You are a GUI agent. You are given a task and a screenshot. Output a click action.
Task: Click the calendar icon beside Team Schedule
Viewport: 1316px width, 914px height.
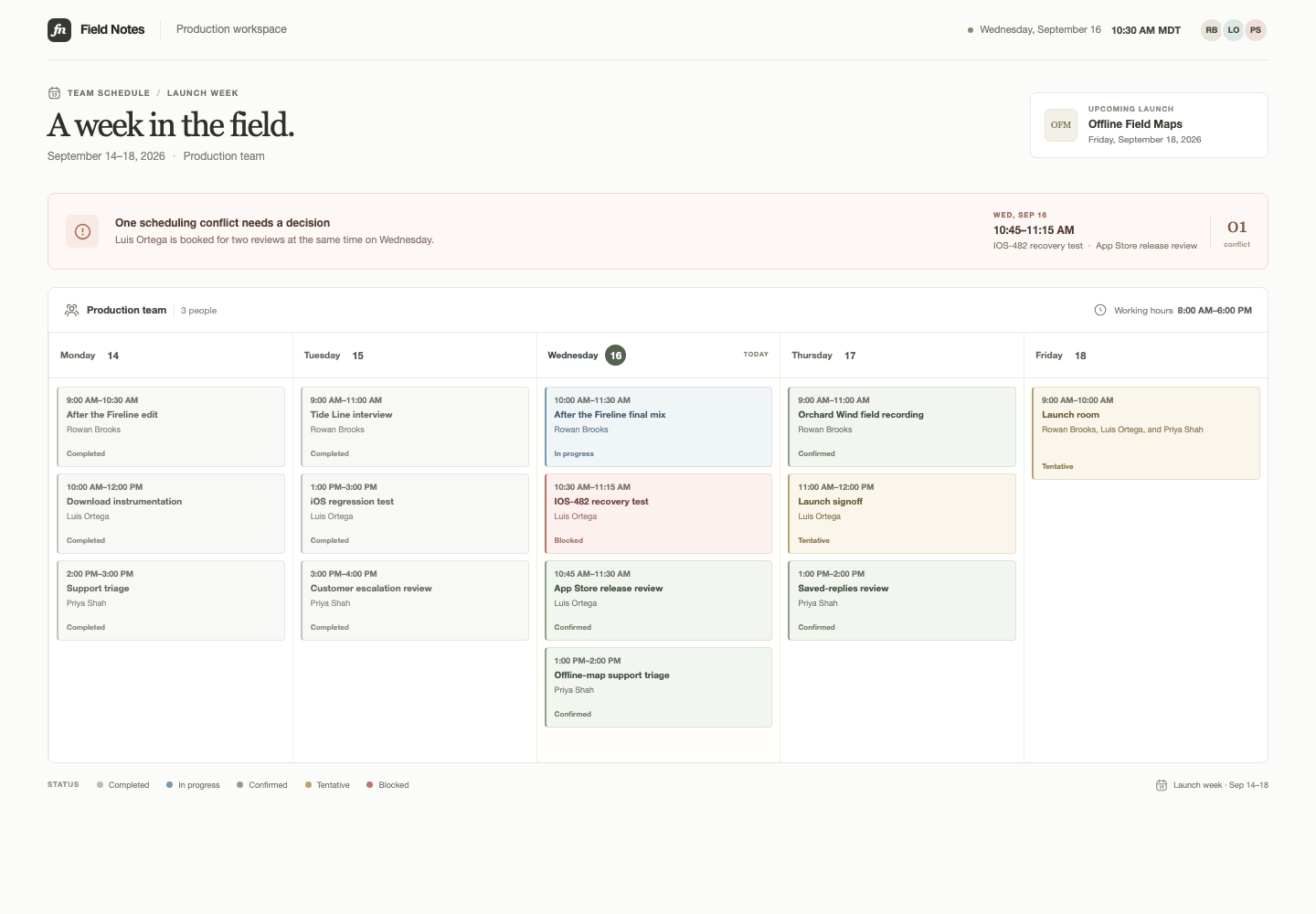(x=54, y=93)
